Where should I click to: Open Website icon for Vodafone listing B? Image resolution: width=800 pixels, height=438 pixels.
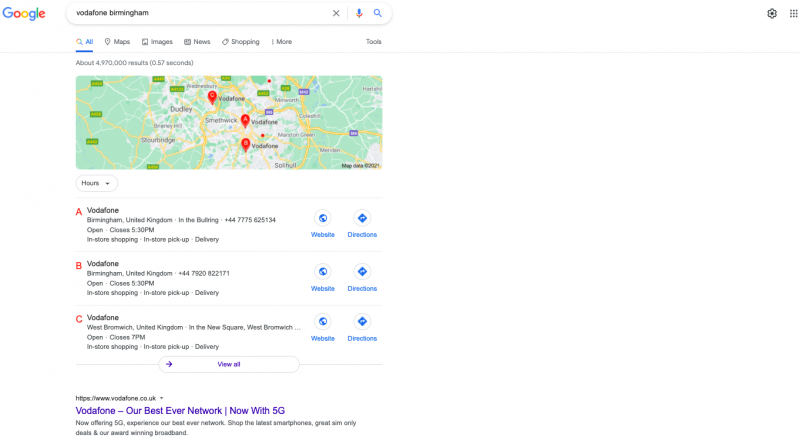pos(323,272)
